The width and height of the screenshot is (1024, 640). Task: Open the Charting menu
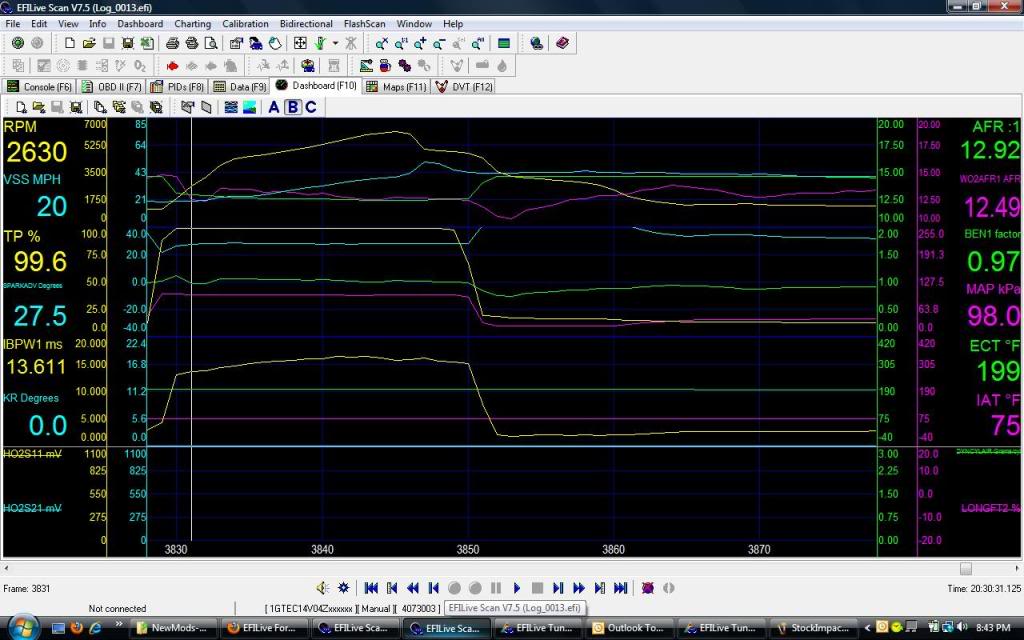[x=193, y=24]
